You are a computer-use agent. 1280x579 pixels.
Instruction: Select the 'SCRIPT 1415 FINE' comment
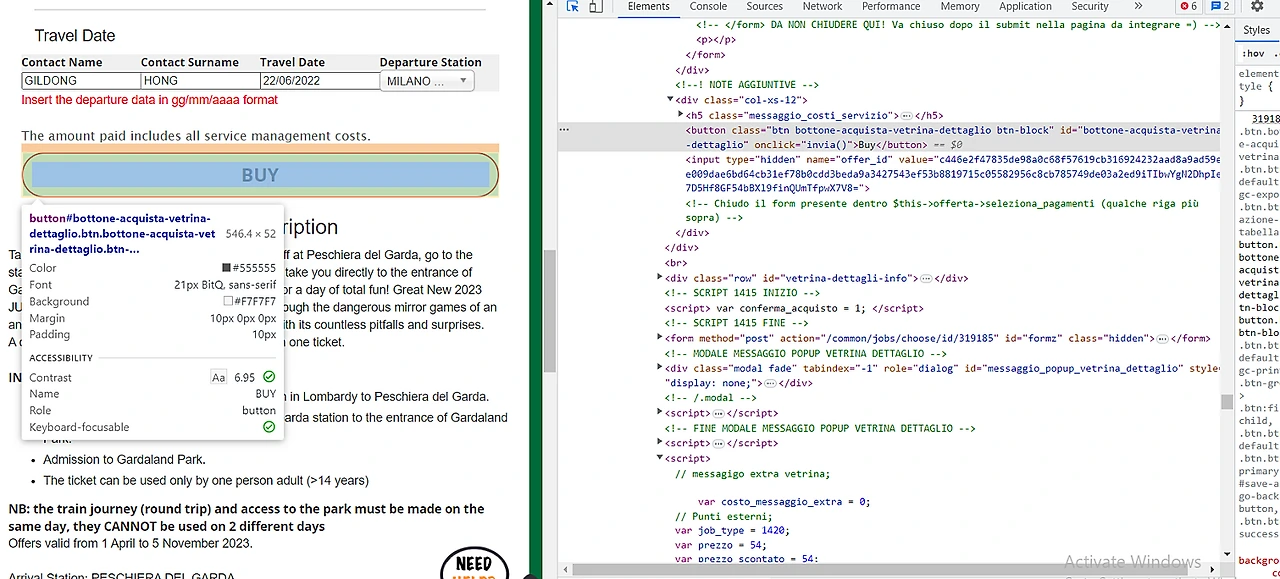[736, 323]
